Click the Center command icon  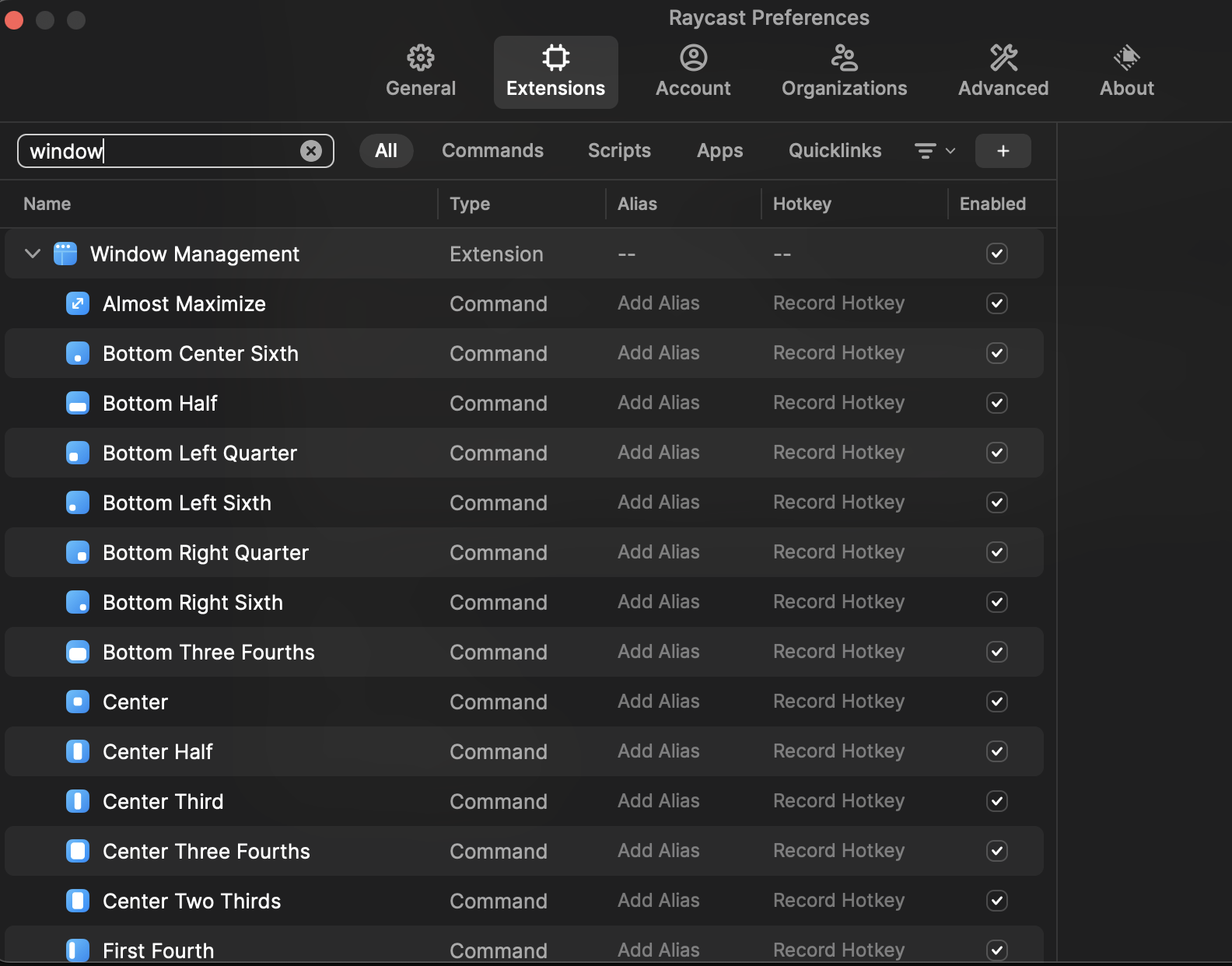[78, 702]
